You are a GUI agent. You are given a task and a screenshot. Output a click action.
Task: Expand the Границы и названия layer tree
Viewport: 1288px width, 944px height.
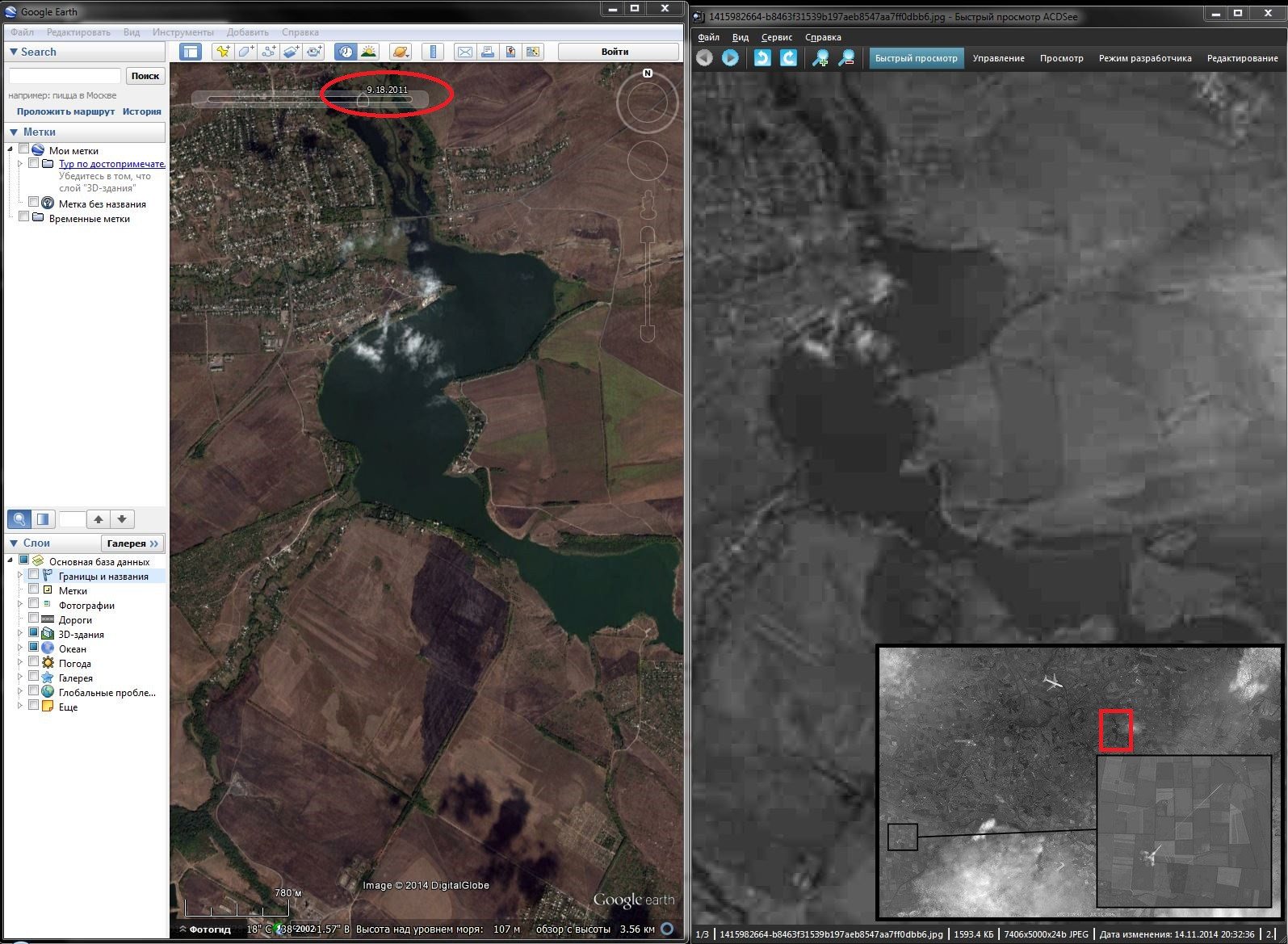pyautogui.click(x=20, y=576)
